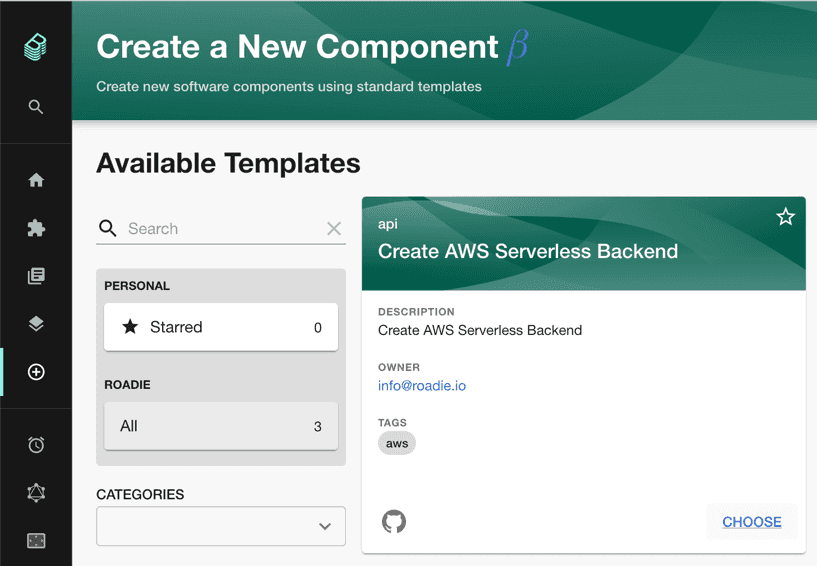Open docs via the sidebar library icon
The image size is (817, 566).
36,276
